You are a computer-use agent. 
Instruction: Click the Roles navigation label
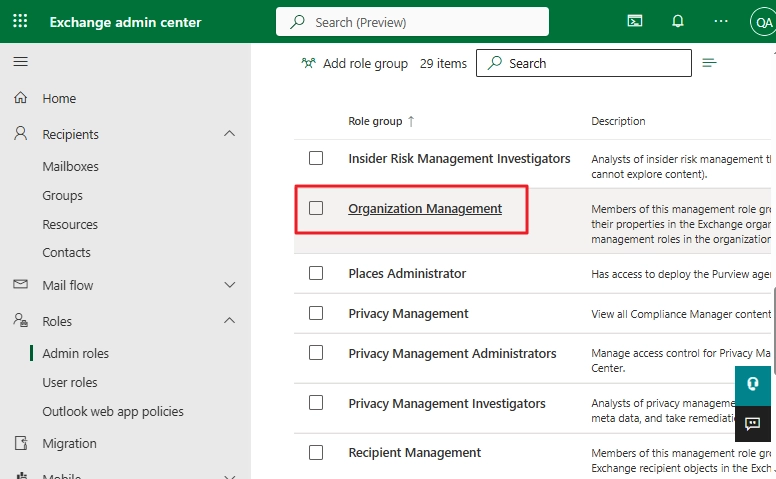point(57,322)
